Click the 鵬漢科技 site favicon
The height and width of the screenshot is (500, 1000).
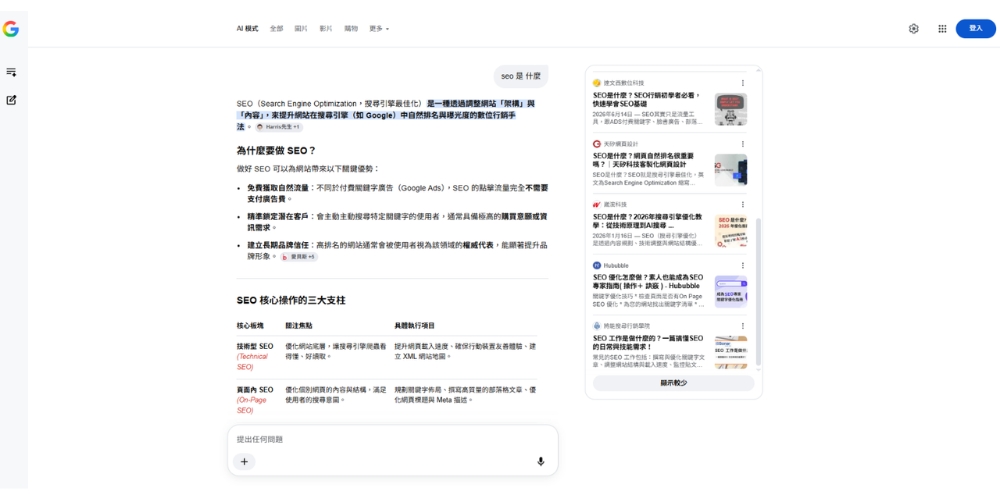click(x=597, y=205)
